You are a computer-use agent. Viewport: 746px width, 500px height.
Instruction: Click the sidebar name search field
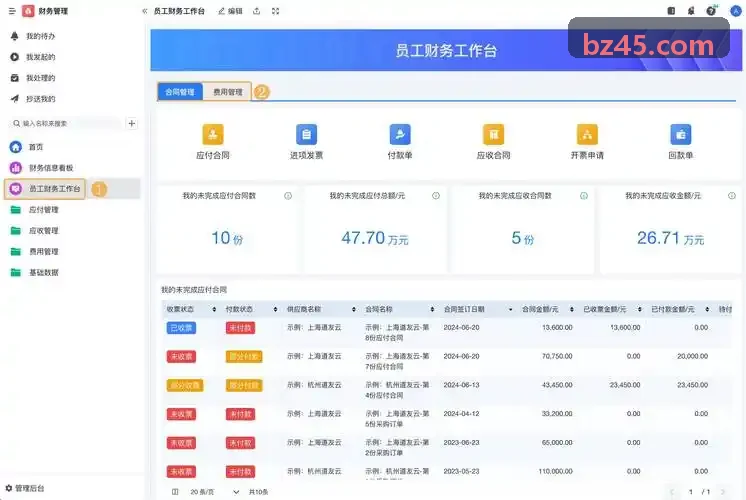(x=66, y=123)
